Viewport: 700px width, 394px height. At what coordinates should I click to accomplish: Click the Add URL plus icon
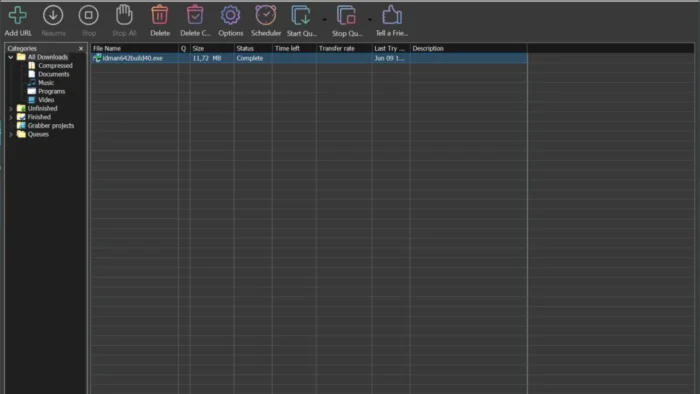[x=17, y=16]
